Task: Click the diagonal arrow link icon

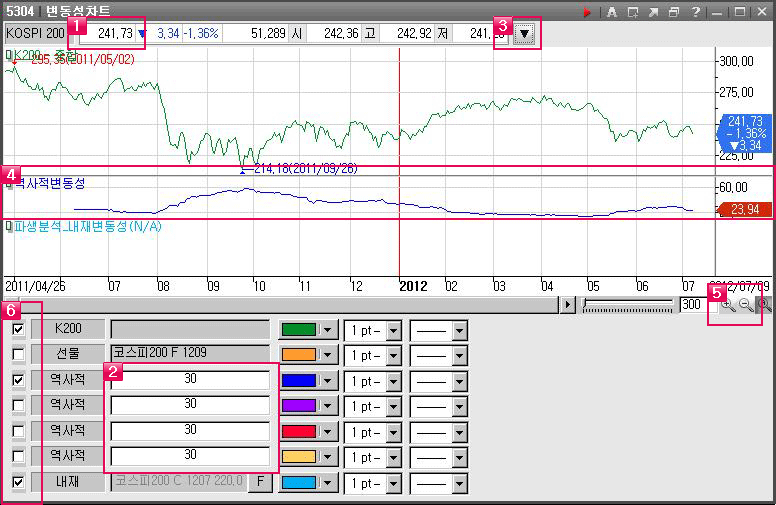Action: [x=654, y=12]
